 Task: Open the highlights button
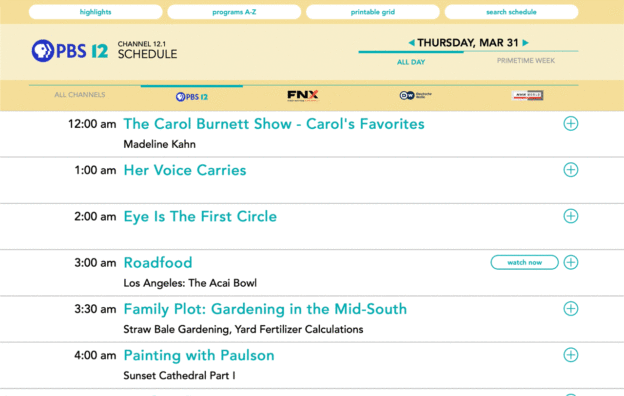pyautogui.click(x=96, y=12)
